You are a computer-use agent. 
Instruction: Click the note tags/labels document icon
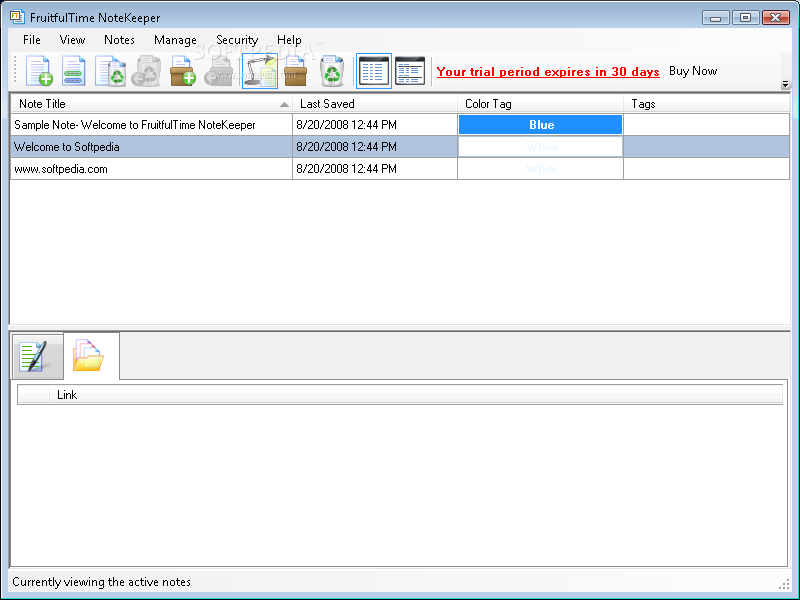pos(73,71)
